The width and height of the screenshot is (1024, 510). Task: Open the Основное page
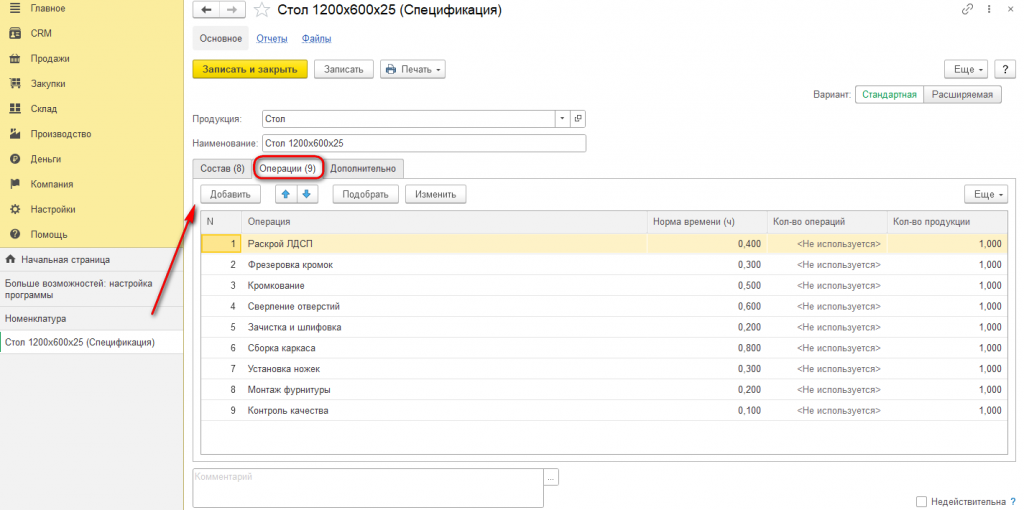[x=221, y=39]
